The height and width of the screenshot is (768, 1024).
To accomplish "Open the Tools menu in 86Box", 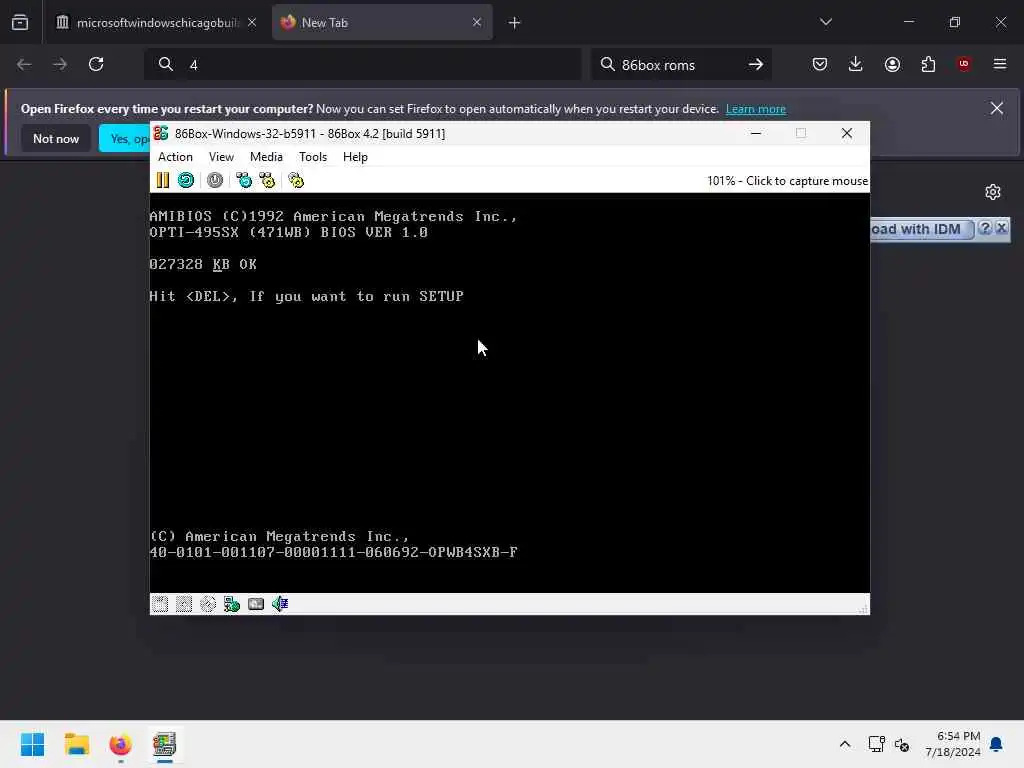I will 313,157.
